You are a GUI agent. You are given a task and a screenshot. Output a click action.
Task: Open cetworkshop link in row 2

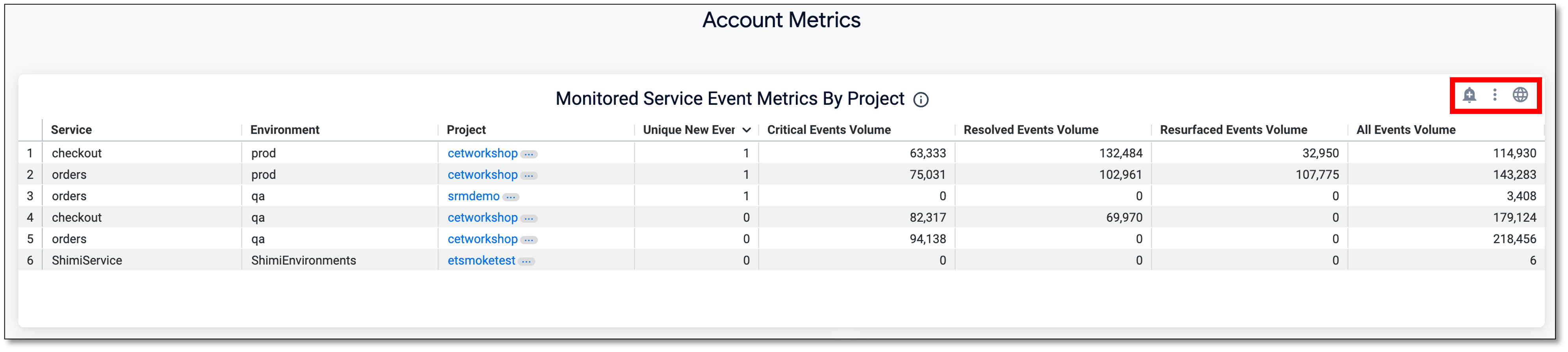click(482, 175)
